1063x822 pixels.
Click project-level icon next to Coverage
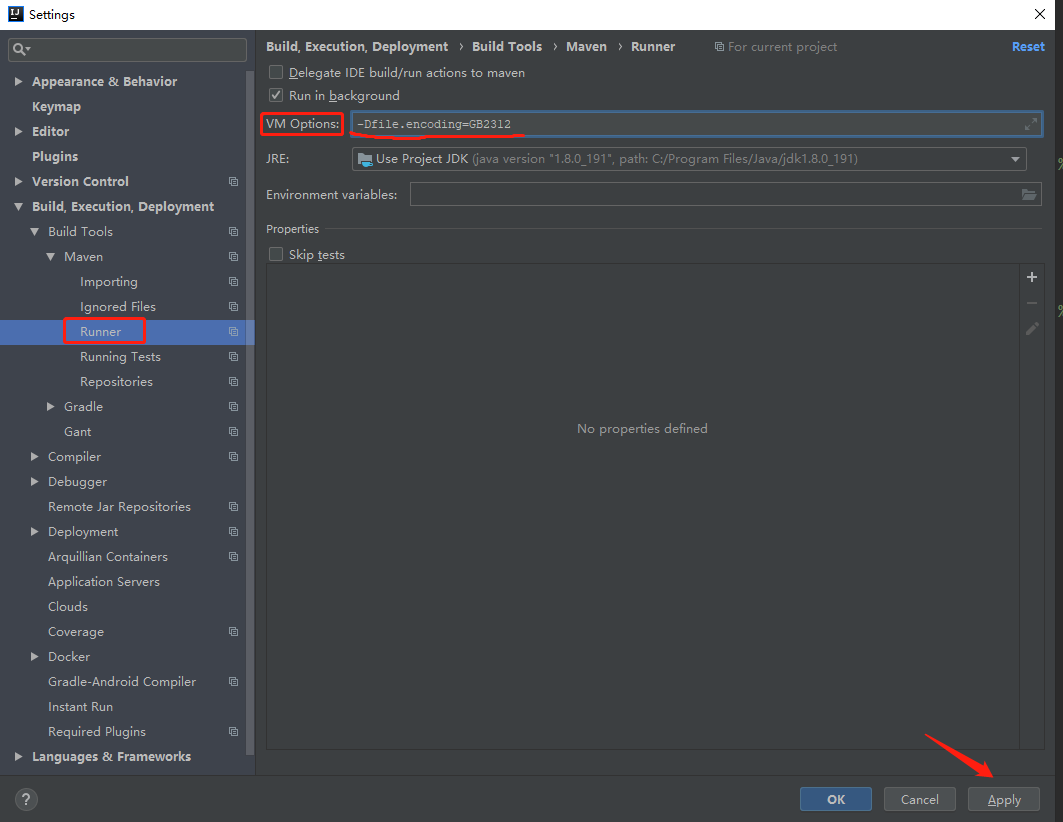(233, 632)
